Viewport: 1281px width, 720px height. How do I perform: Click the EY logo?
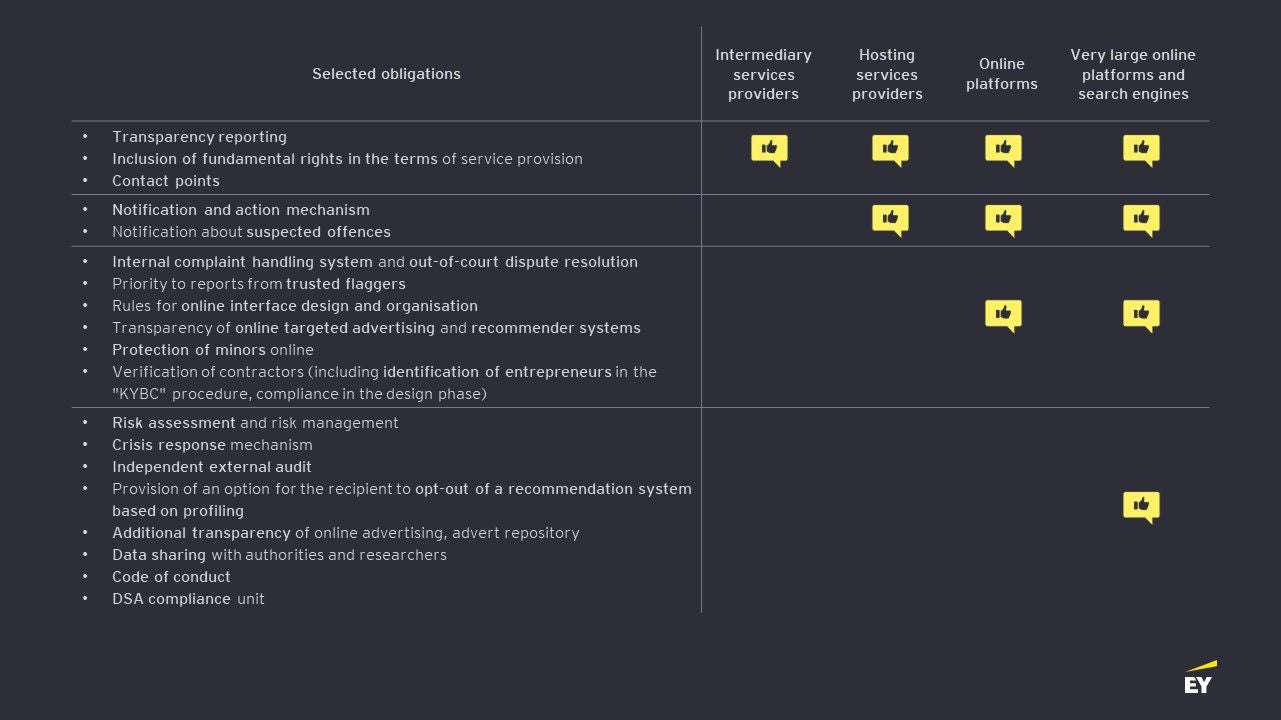[1199, 678]
